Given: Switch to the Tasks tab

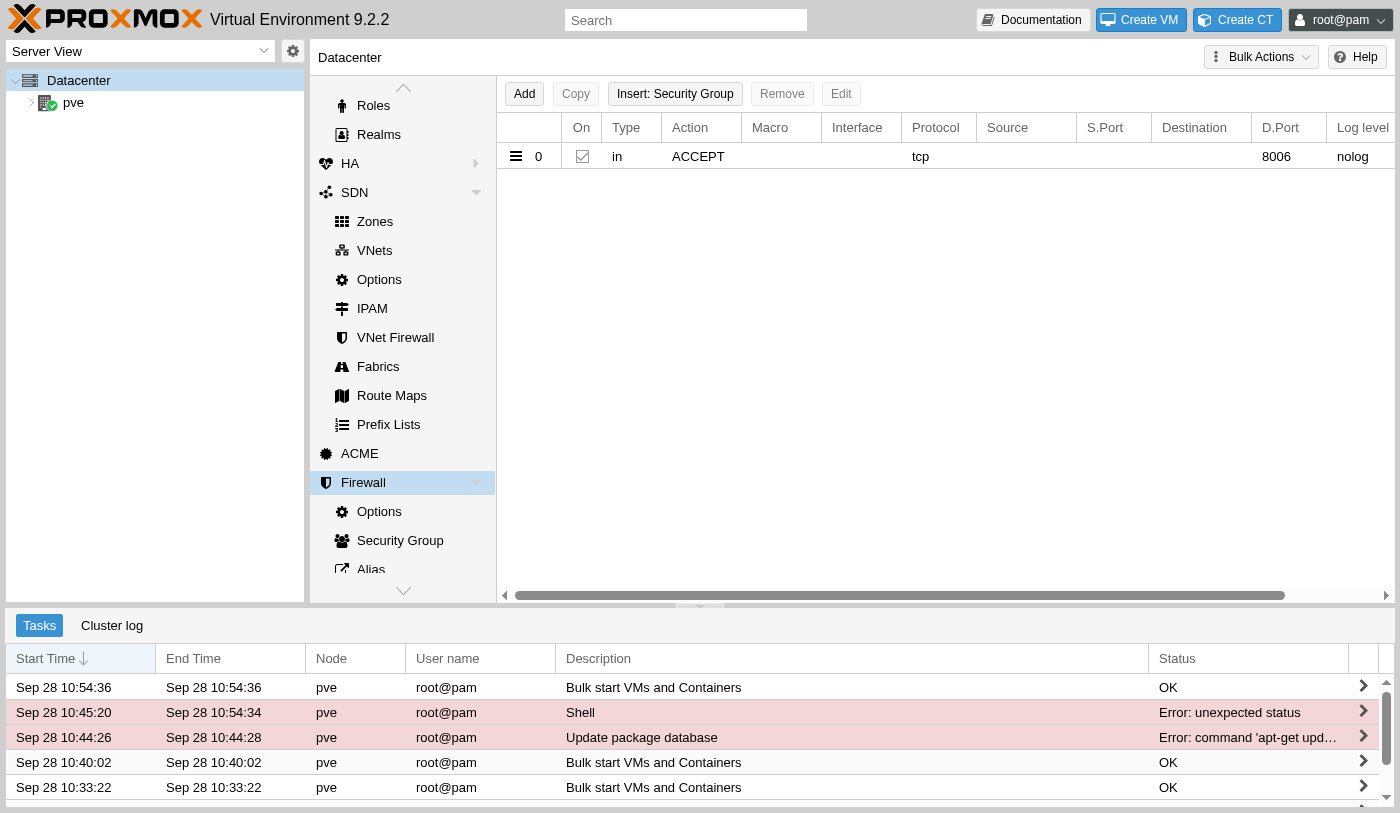Looking at the screenshot, I should pyautogui.click(x=39, y=626).
